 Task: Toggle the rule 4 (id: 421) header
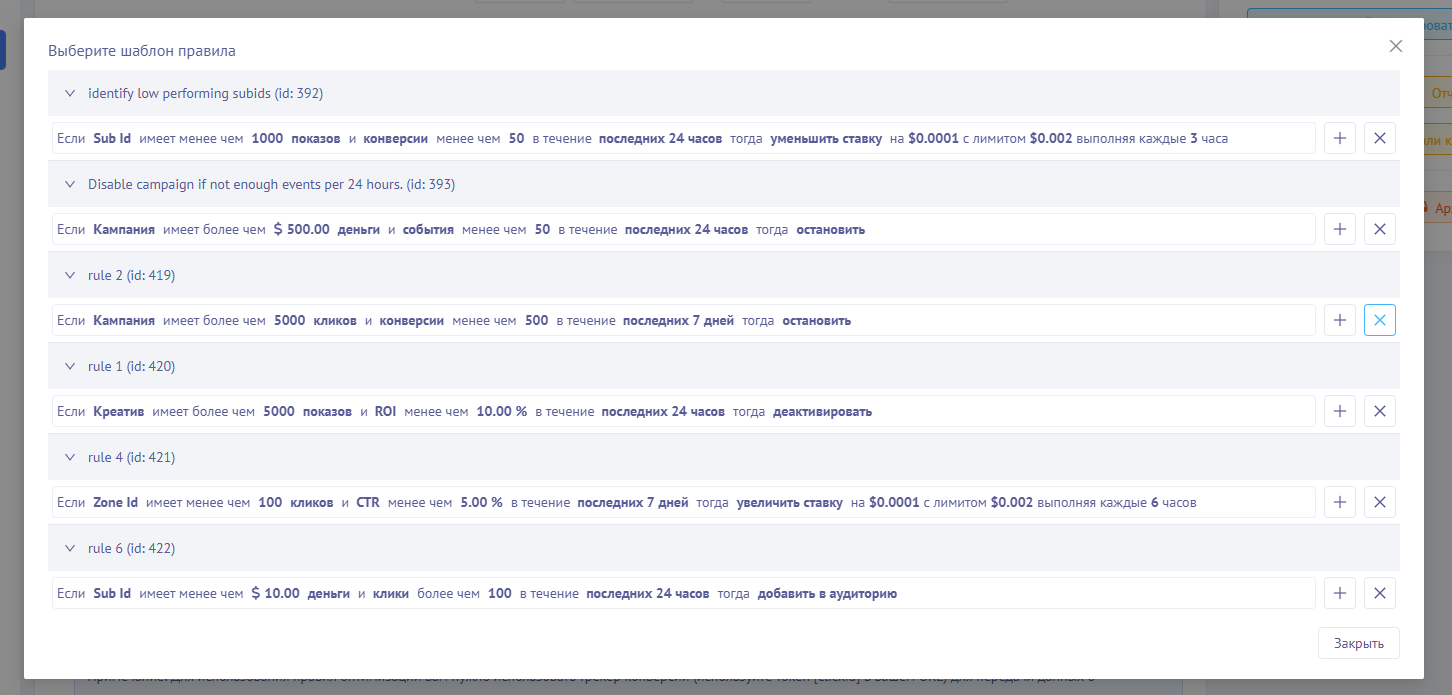pyautogui.click(x=70, y=457)
